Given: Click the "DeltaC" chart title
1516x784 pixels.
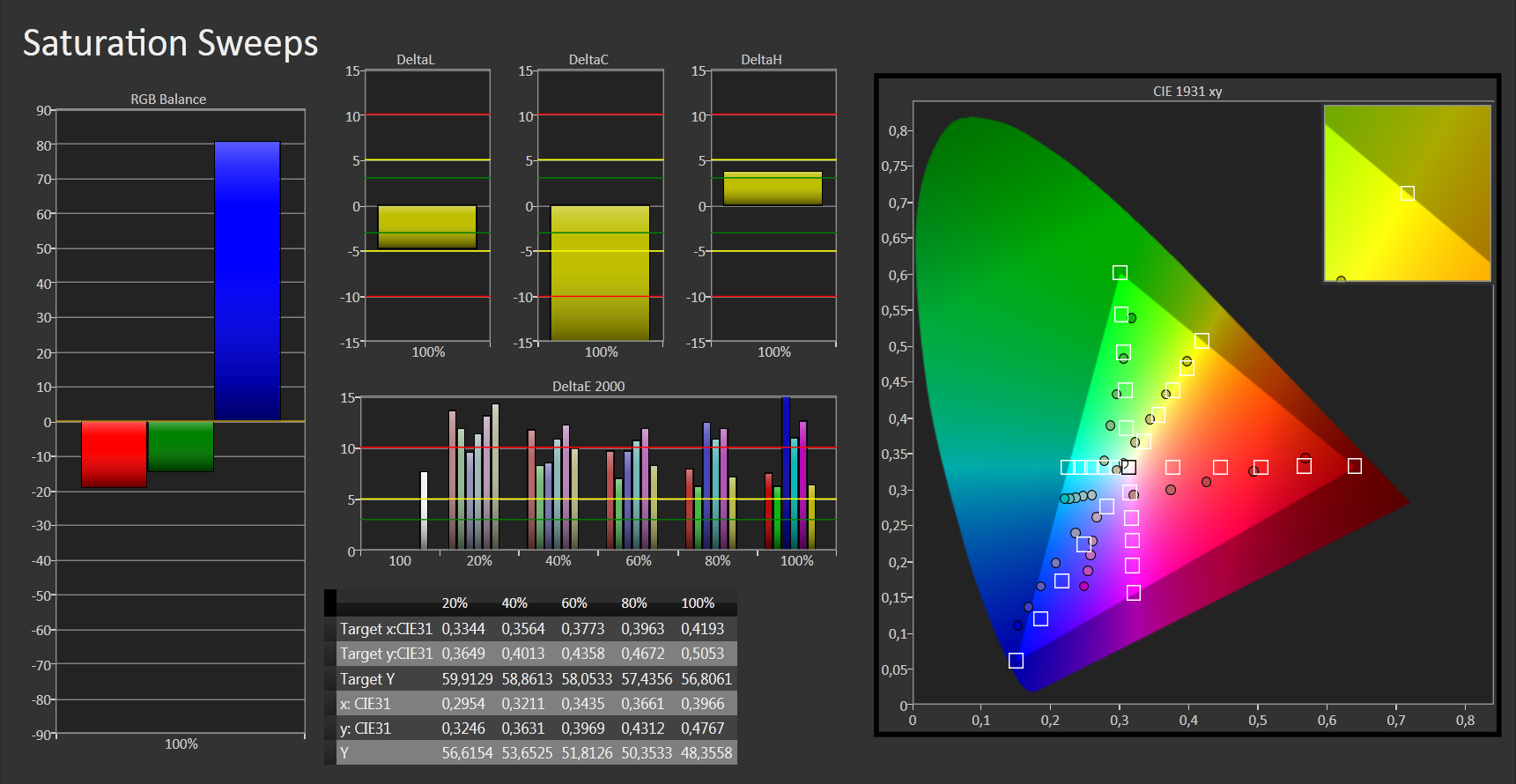Looking at the screenshot, I should tap(588, 60).
